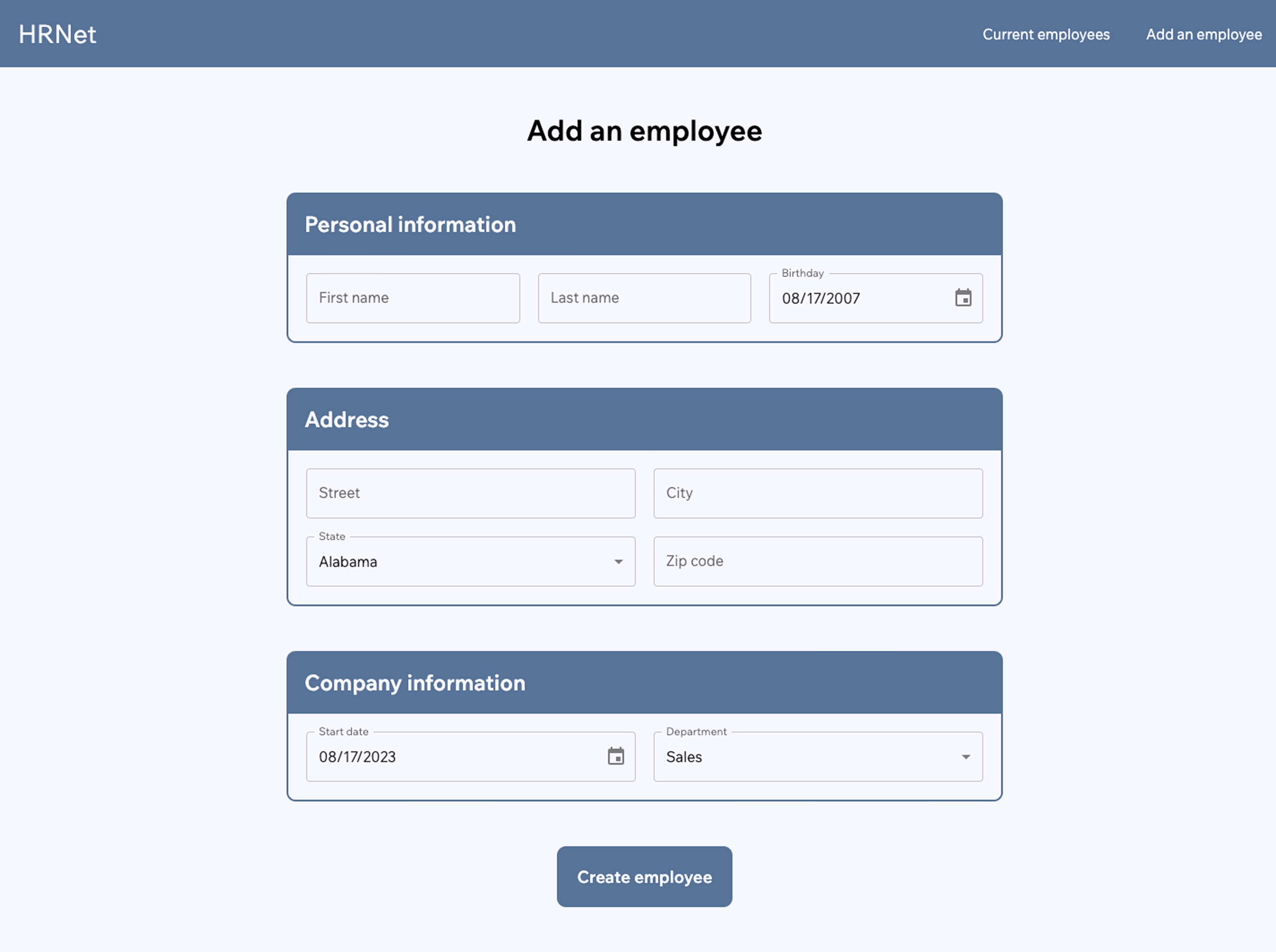Select the Zip code field
The width and height of the screenshot is (1276, 952).
(817, 561)
